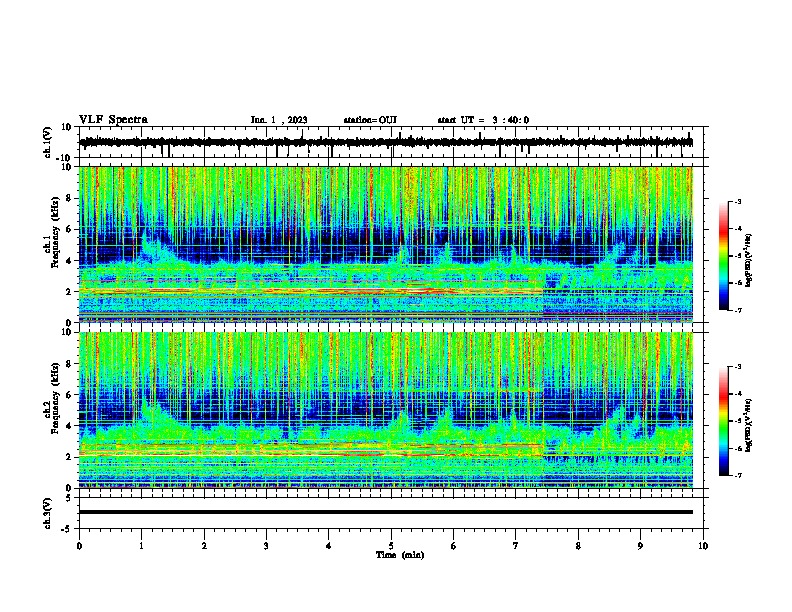
Task: Click the '8' kHz tick on ch.2 spectrogram
Action: tap(69, 364)
